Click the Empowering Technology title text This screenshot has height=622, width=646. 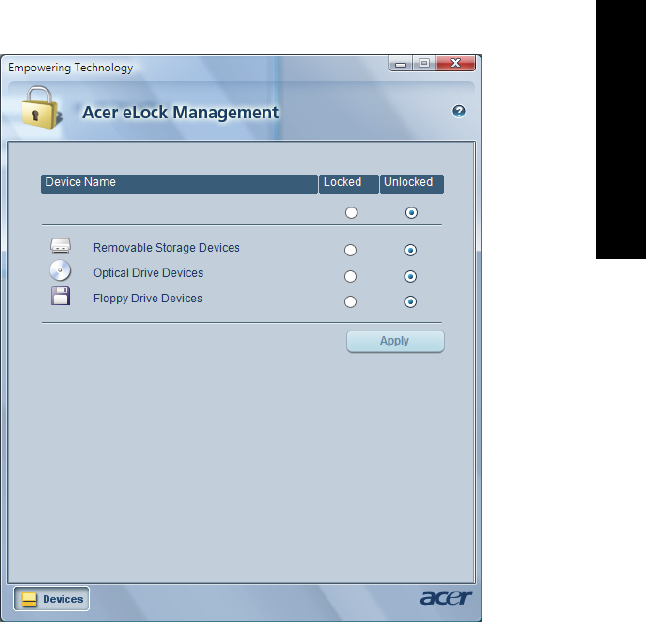[70, 68]
